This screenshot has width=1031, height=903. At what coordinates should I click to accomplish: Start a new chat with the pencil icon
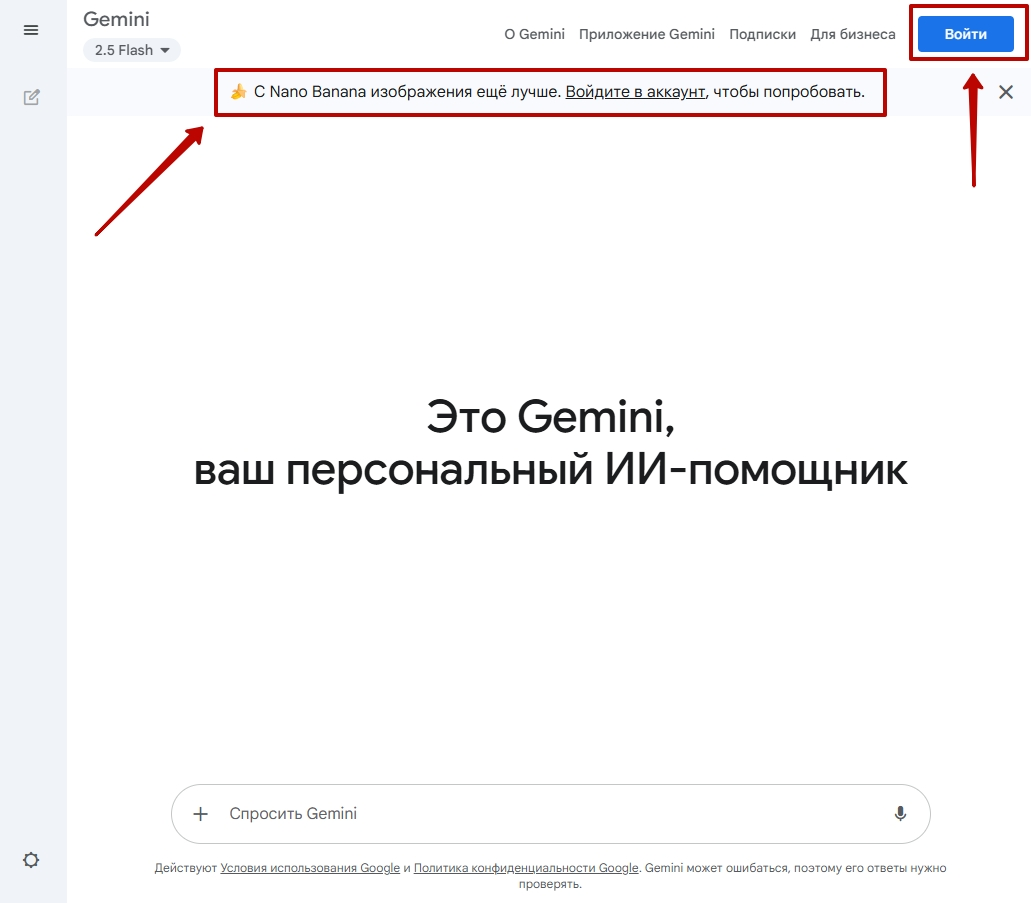click(32, 97)
